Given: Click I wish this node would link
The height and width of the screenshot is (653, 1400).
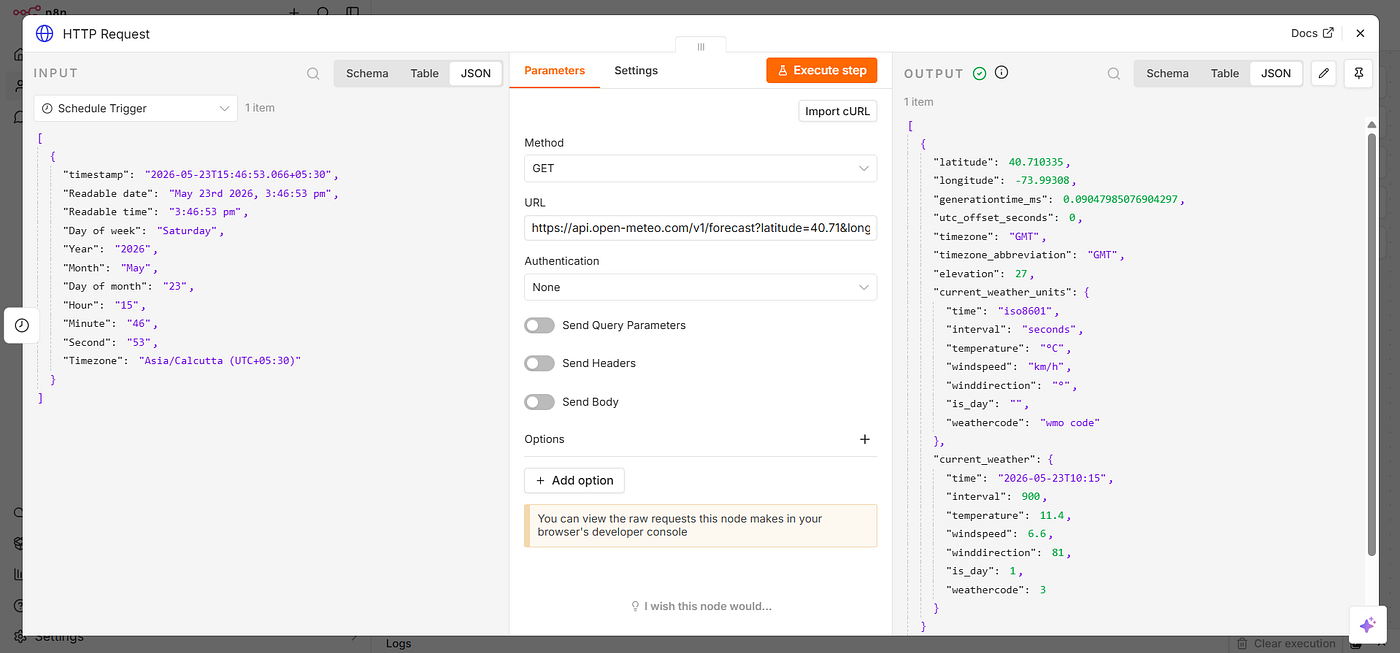Looking at the screenshot, I should coord(701,606).
